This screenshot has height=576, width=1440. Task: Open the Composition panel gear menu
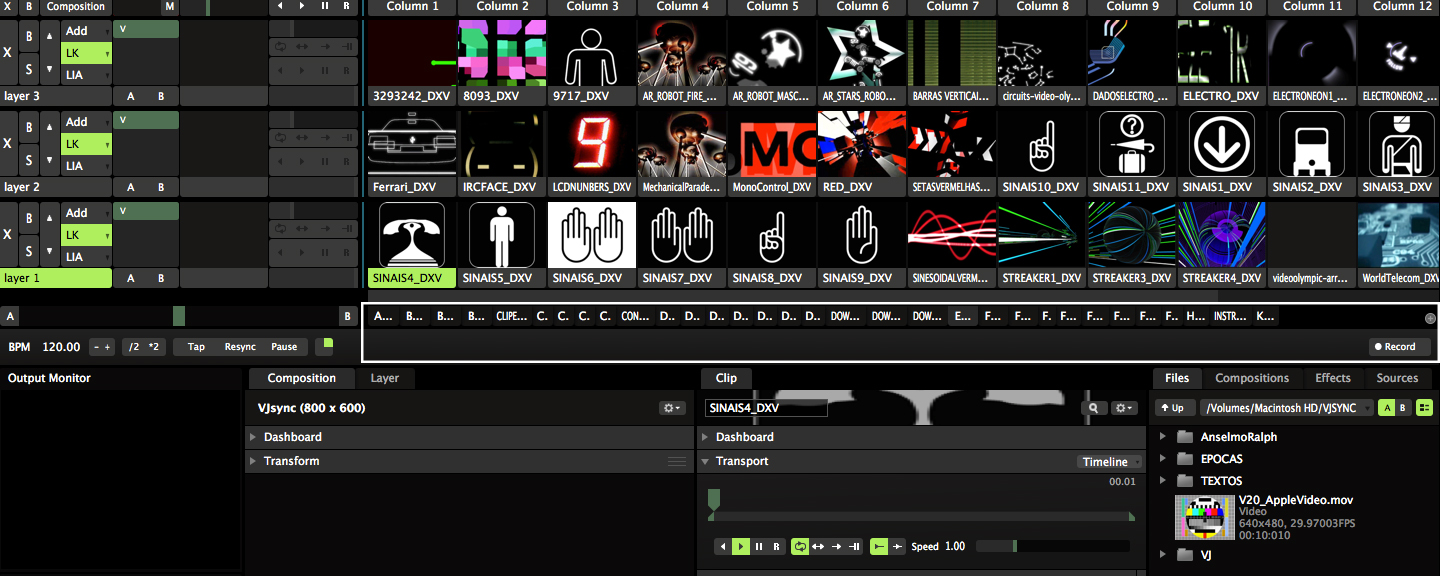click(x=672, y=408)
